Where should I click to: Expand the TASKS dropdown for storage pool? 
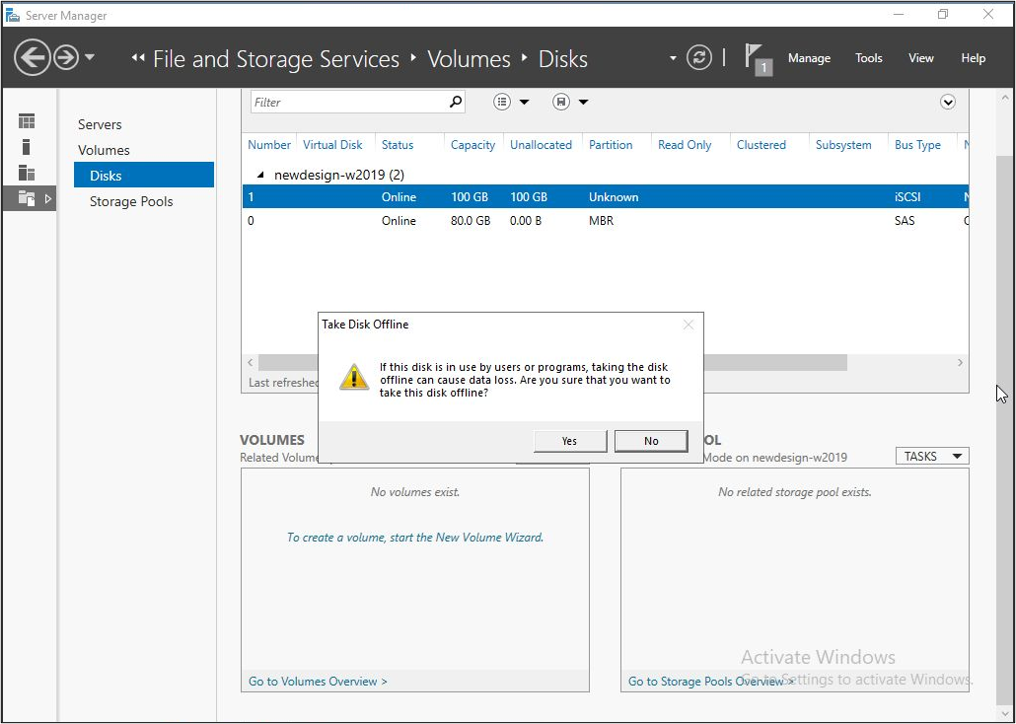tap(931, 456)
